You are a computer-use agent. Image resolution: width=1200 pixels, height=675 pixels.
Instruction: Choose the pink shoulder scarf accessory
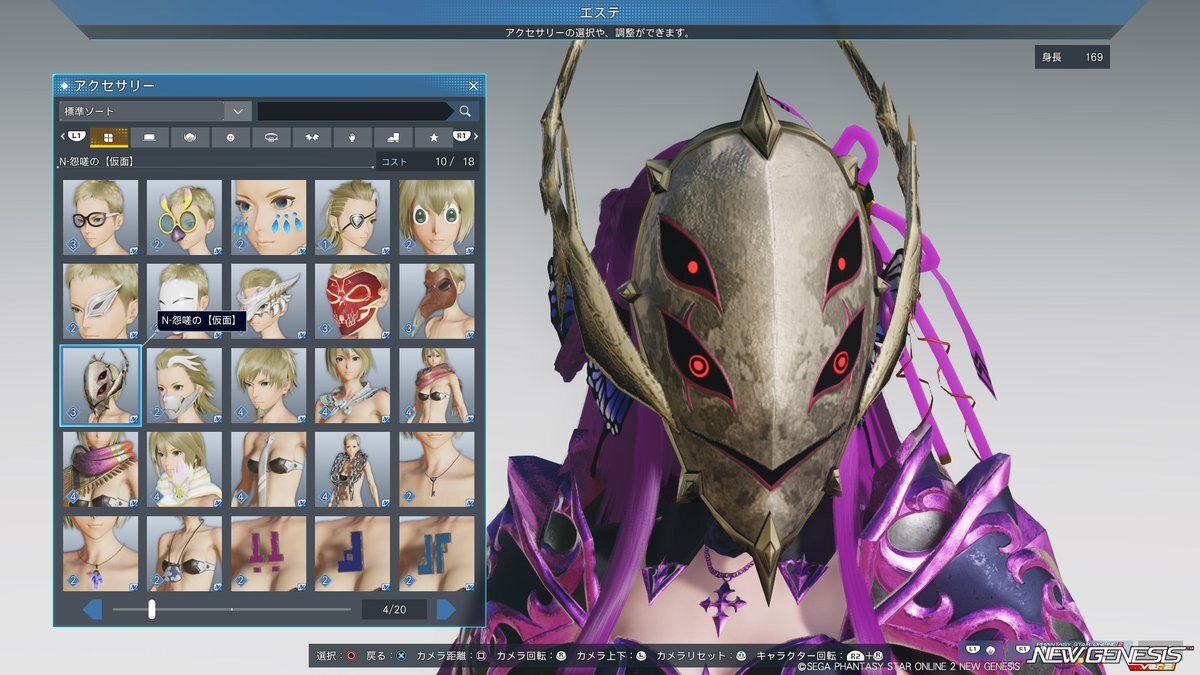tap(436, 385)
